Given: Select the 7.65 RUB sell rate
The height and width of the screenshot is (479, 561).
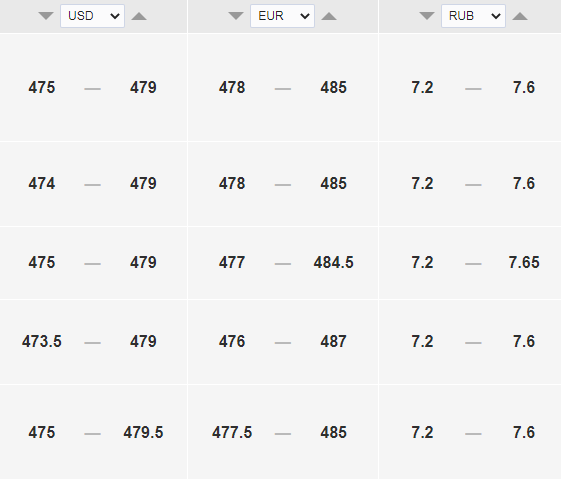Looking at the screenshot, I should tap(524, 262).
